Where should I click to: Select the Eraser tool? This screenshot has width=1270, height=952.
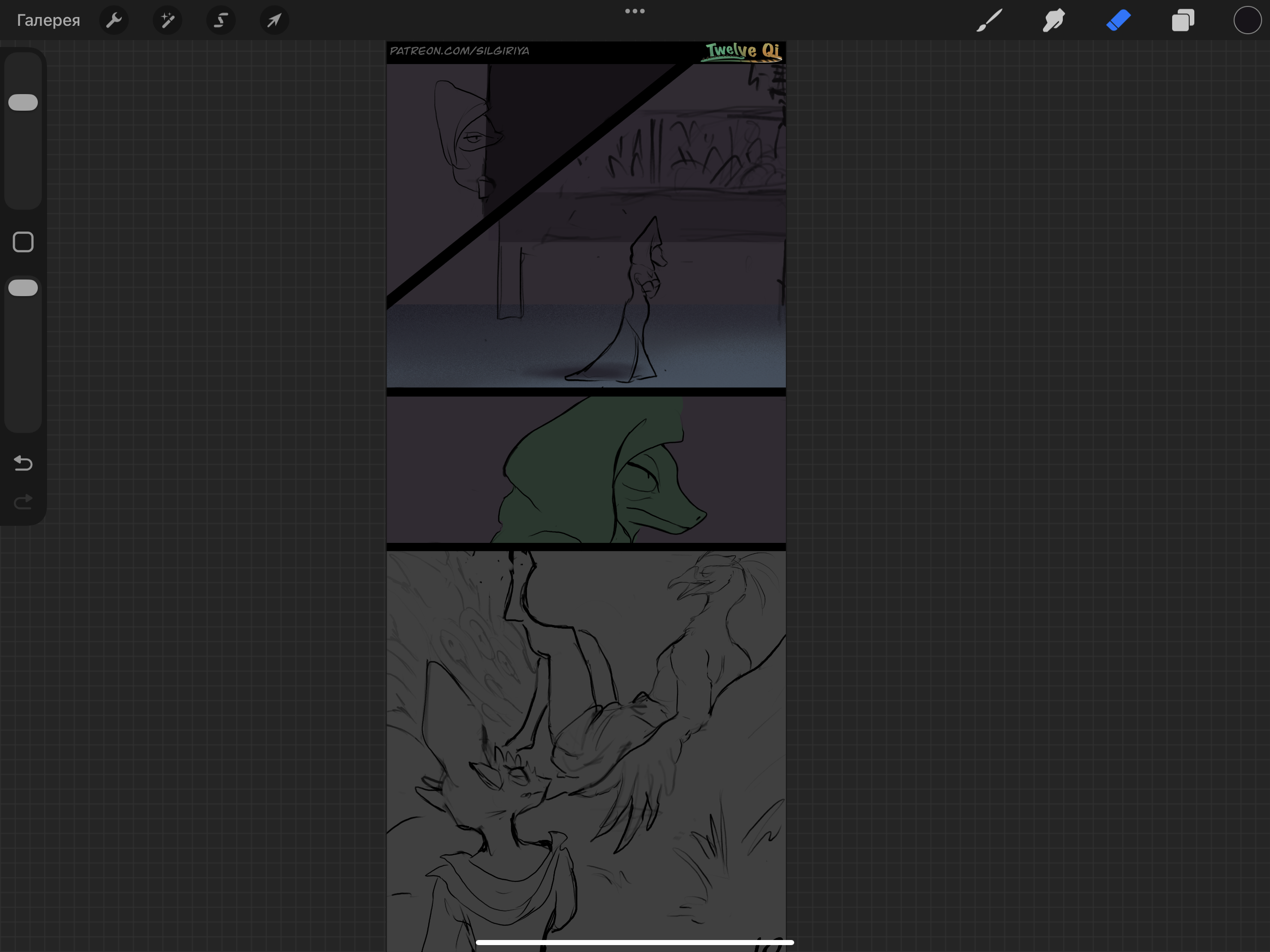(1119, 21)
